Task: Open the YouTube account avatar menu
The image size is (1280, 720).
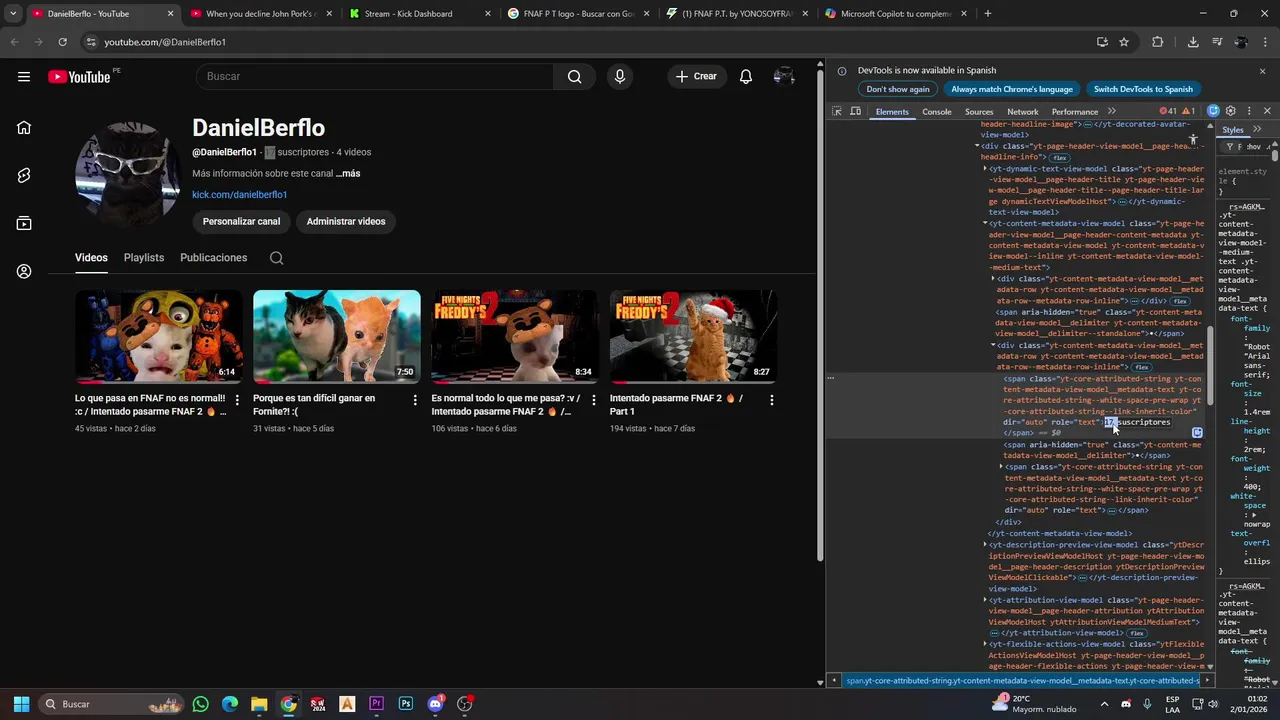Action: click(x=784, y=76)
